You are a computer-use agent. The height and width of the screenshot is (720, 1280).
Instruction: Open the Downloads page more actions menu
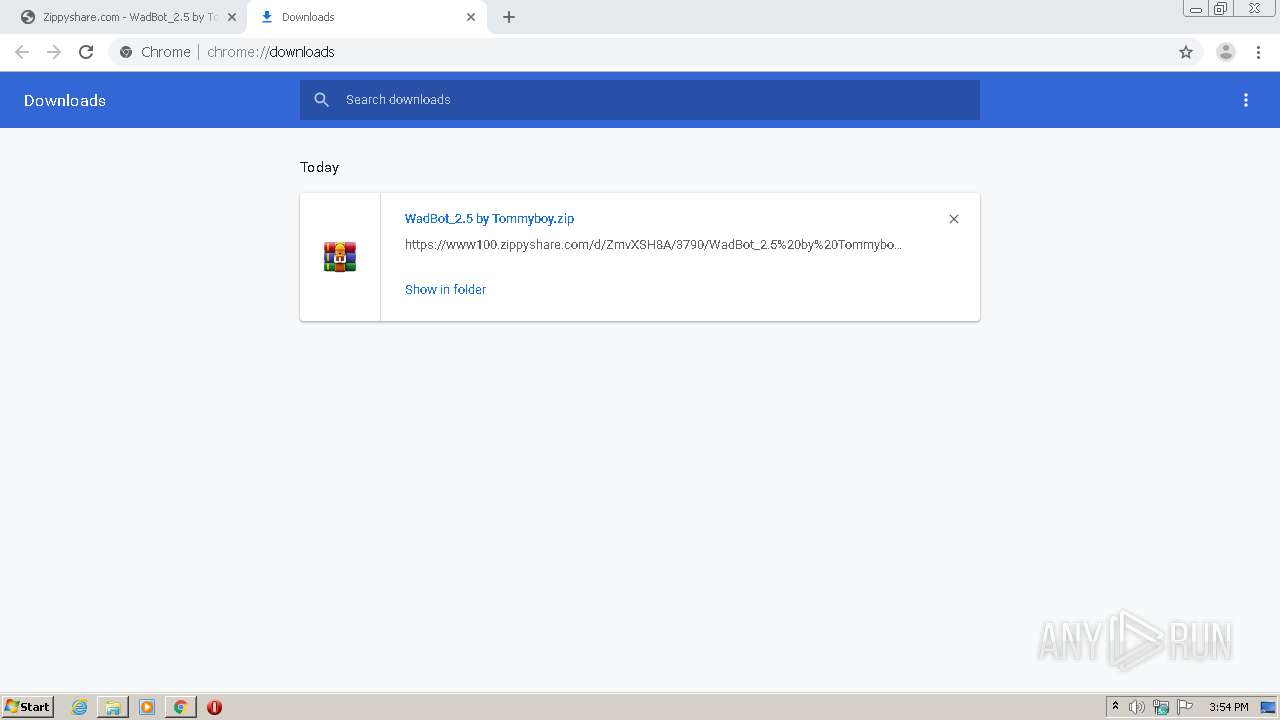[x=1246, y=100]
